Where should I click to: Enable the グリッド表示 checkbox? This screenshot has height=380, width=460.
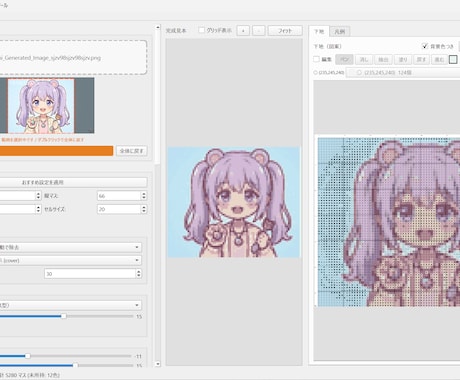pos(201,30)
